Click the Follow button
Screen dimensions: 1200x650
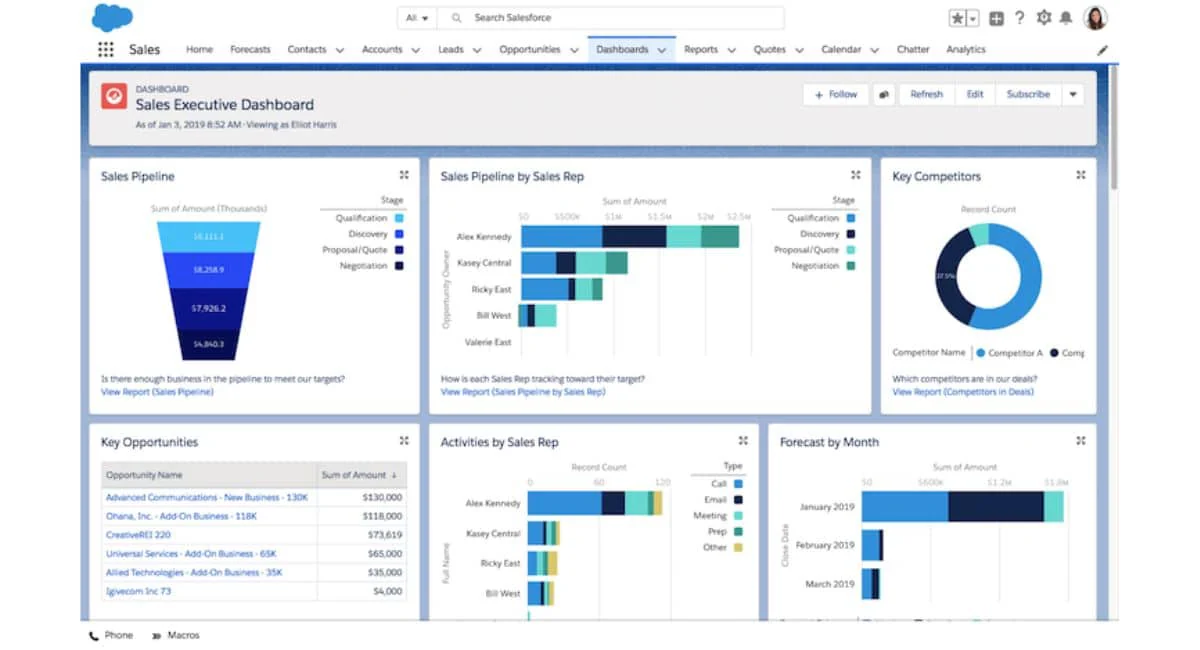pyautogui.click(x=835, y=95)
